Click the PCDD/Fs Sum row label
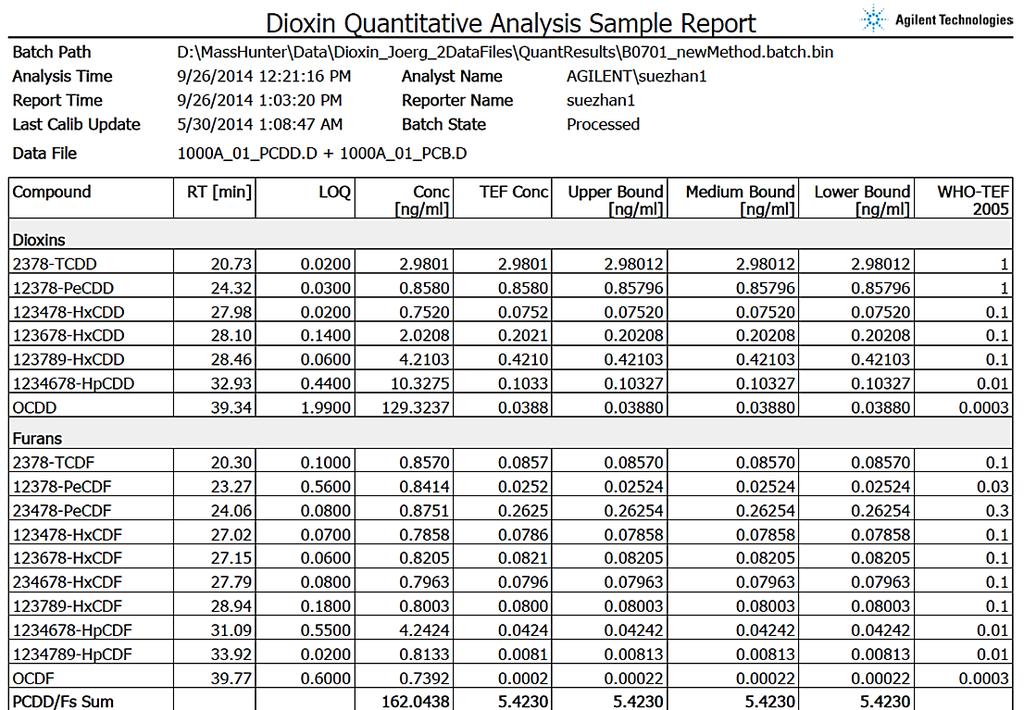Viewport: 1024px width, 710px height. click(63, 702)
